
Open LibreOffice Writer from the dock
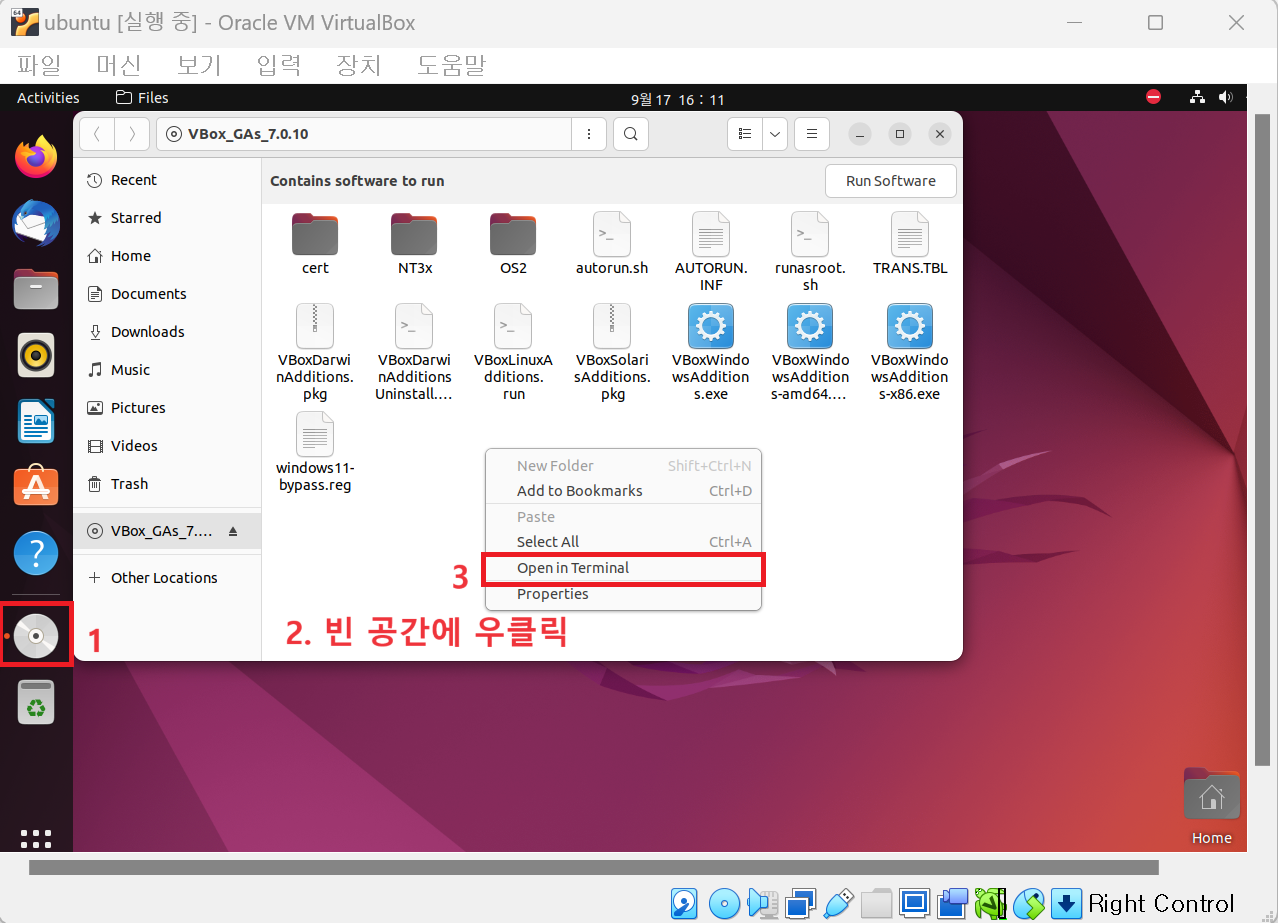click(36, 421)
